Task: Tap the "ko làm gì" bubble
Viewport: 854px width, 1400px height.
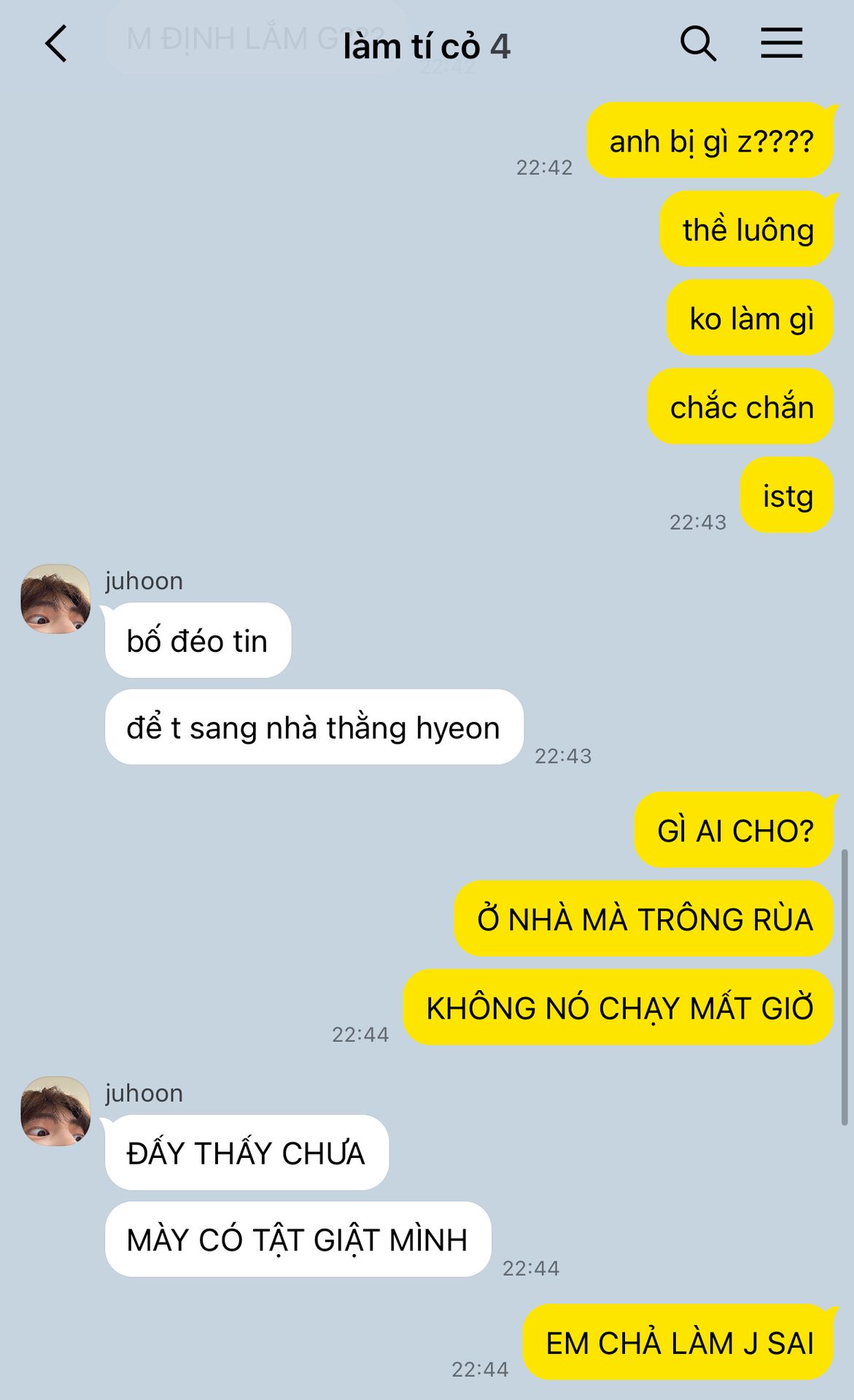Action: tap(750, 319)
